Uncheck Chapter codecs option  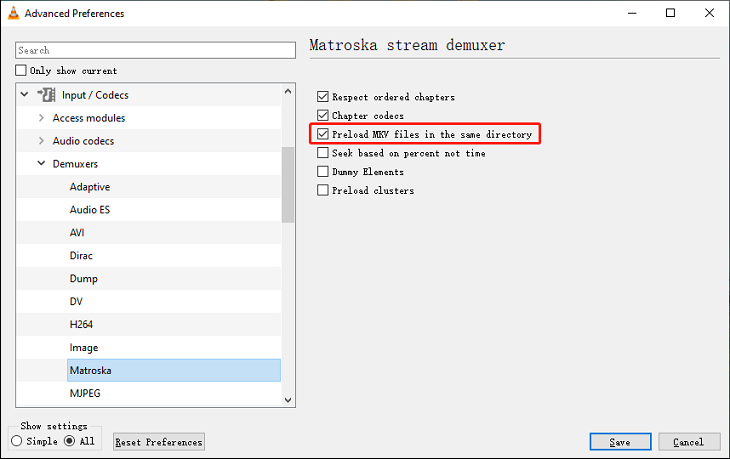pyautogui.click(x=323, y=115)
